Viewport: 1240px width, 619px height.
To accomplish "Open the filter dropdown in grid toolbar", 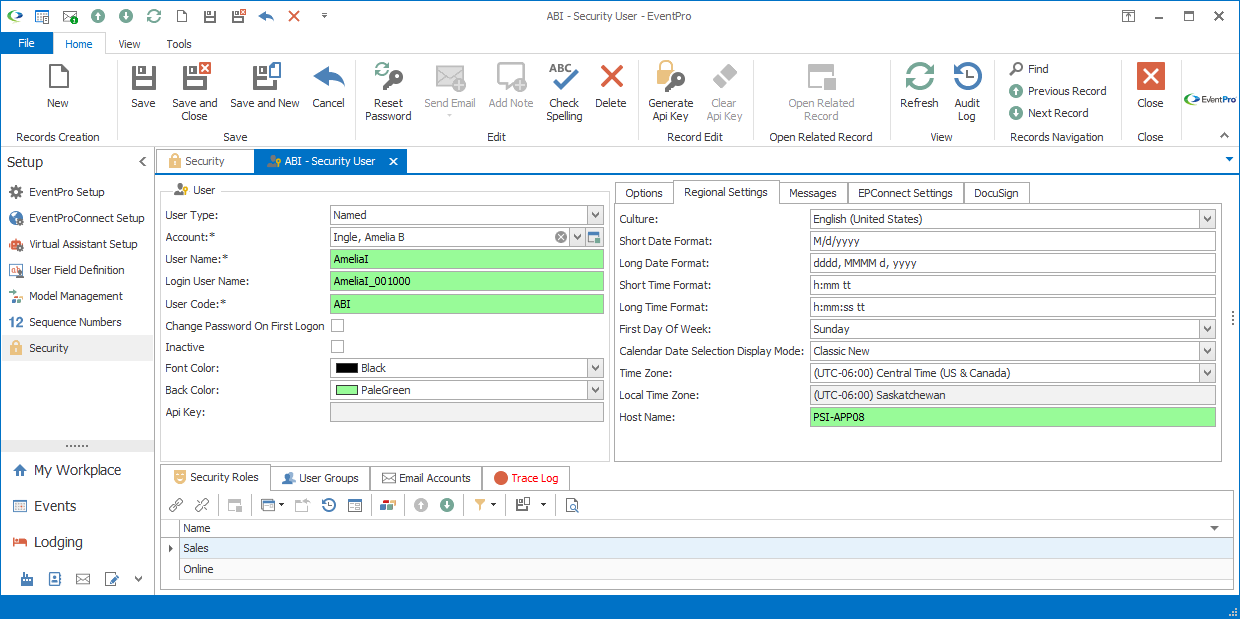I will coord(494,505).
